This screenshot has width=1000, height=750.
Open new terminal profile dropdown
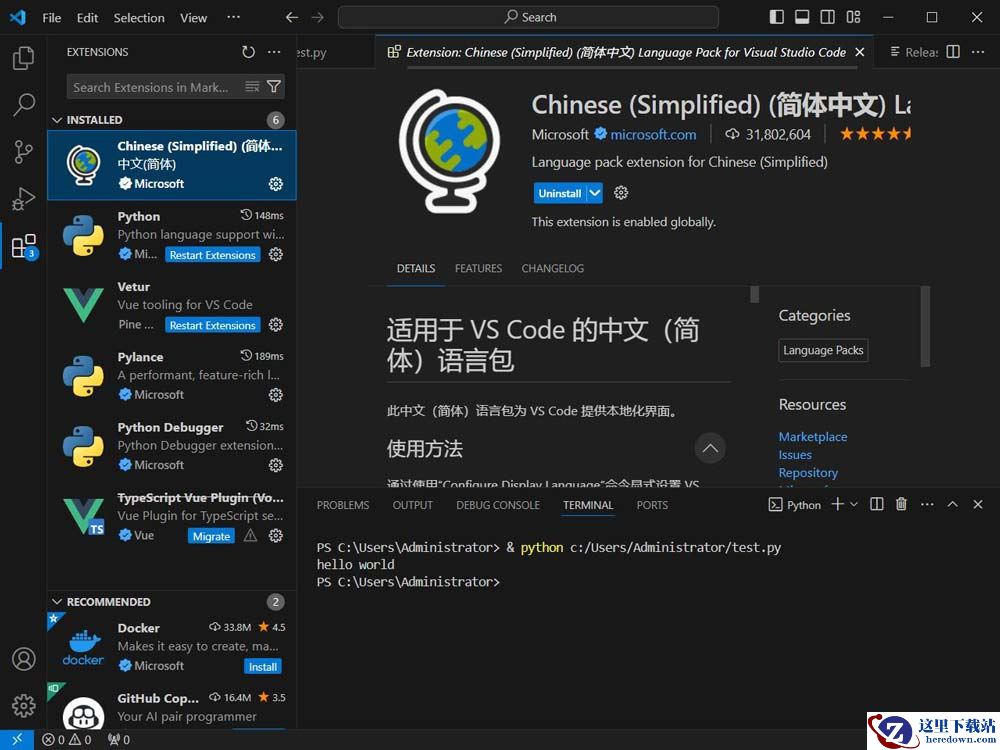coord(854,504)
